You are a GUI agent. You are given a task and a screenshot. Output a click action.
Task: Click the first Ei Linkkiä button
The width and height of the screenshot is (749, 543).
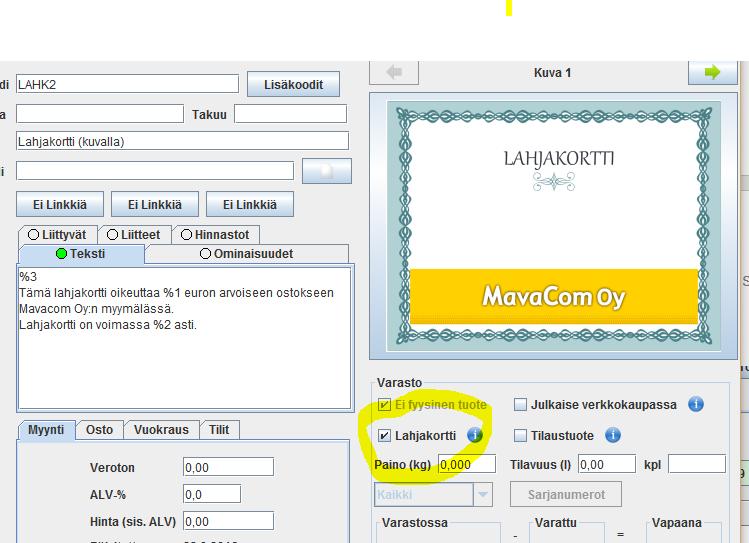(60, 204)
